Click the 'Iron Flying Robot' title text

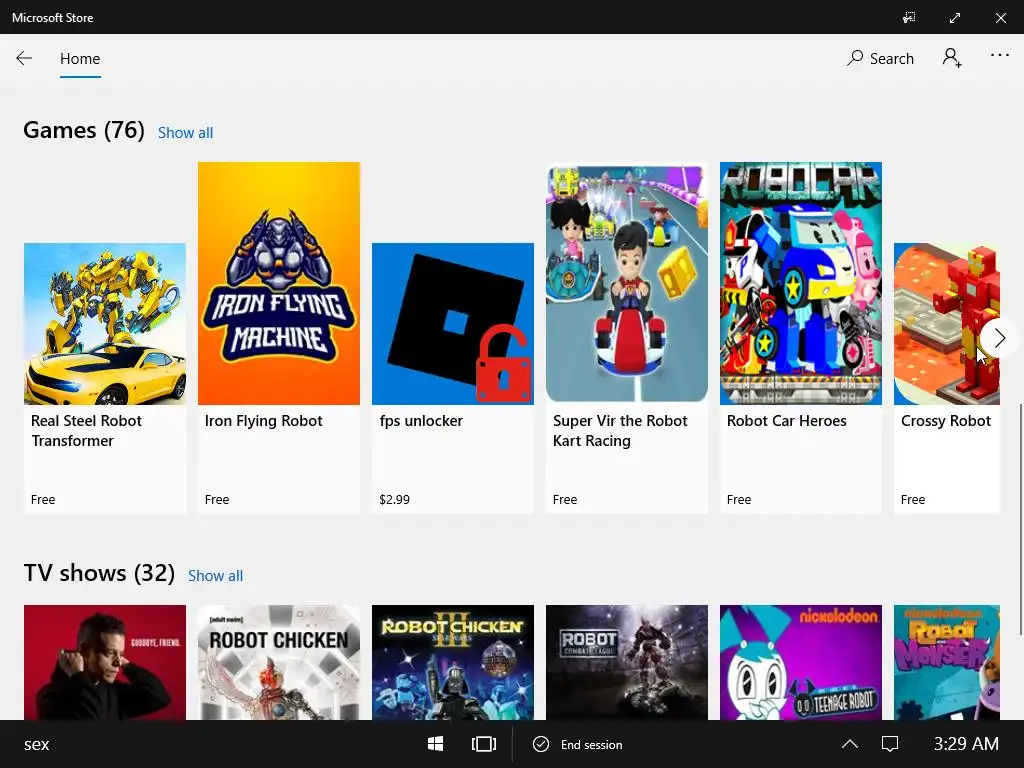point(264,421)
